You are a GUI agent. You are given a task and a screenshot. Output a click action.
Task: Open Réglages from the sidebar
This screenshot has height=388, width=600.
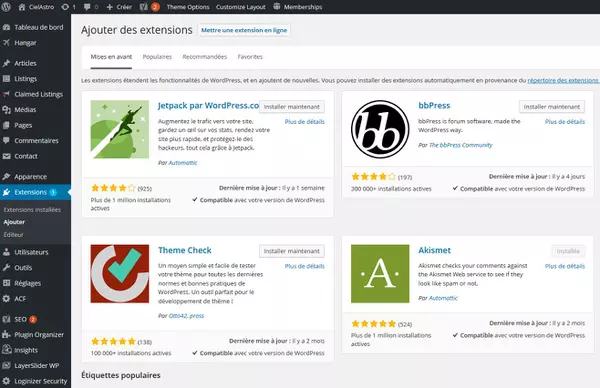(27, 283)
